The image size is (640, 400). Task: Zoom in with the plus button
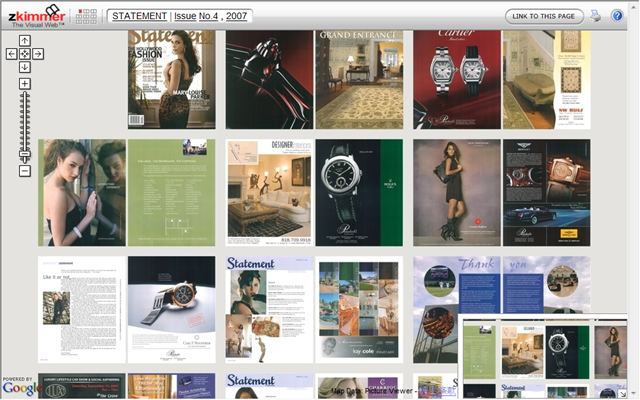tap(25, 84)
